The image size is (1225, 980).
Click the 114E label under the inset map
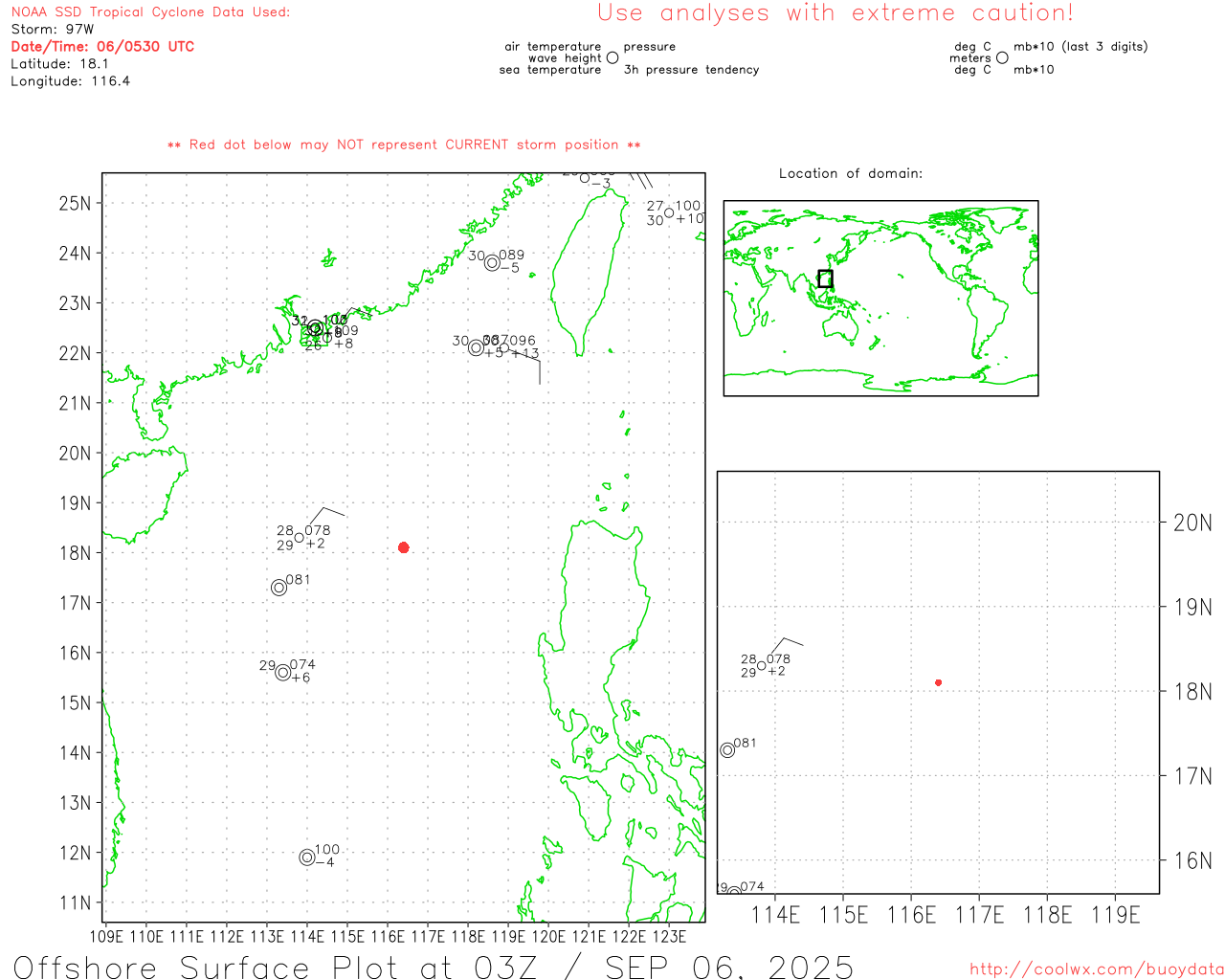(775, 915)
